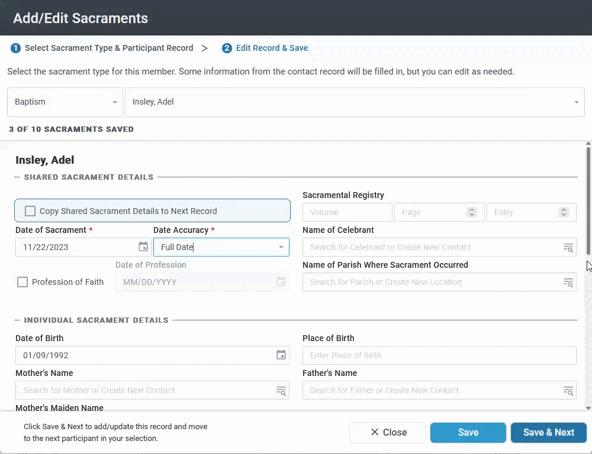This screenshot has width=592, height=454.
Task: Click search icon in Father's Name field
Action: click(x=568, y=391)
